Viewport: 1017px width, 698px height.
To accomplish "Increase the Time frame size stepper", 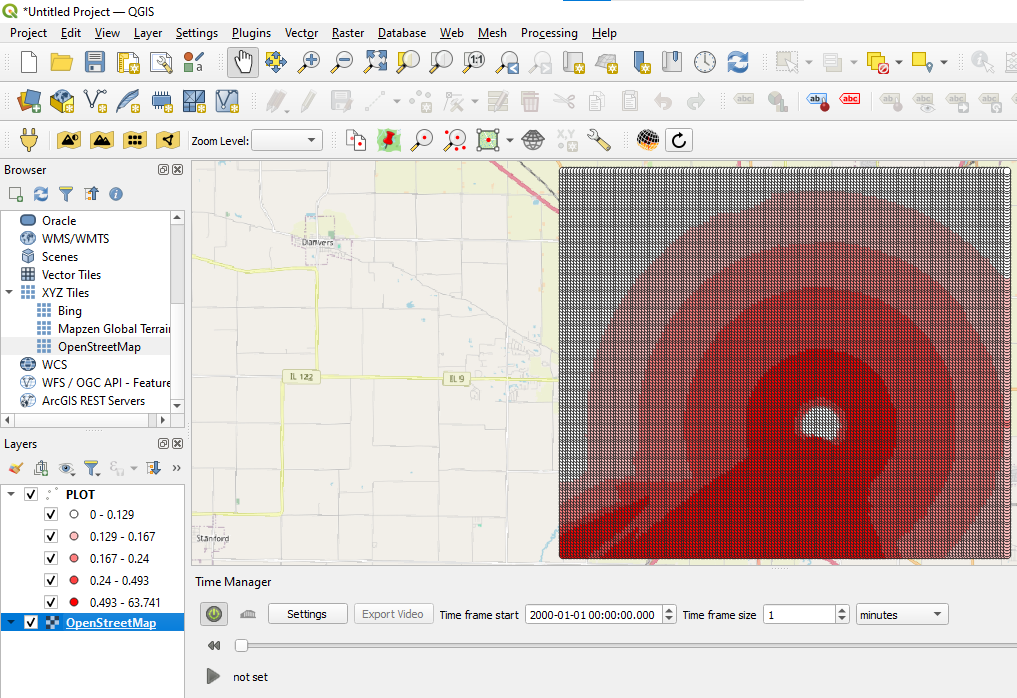I will (x=842, y=610).
